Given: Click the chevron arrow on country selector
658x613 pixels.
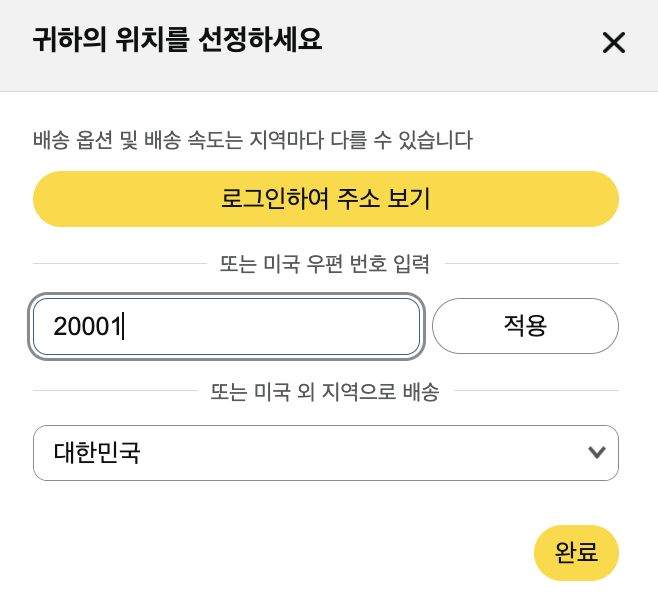Looking at the screenshot, I should point(597,452).
